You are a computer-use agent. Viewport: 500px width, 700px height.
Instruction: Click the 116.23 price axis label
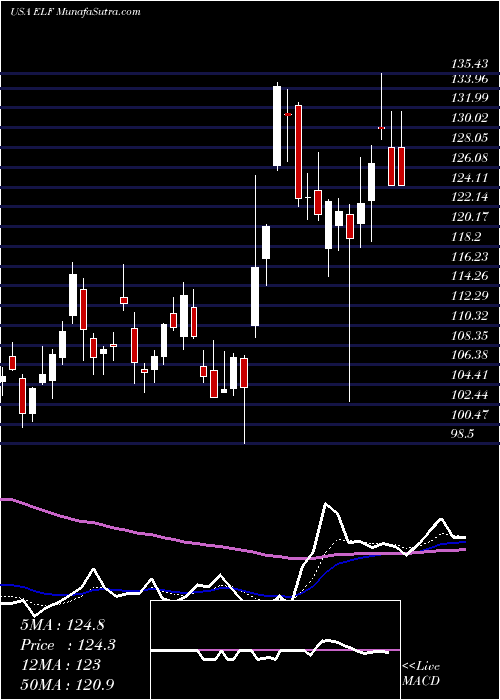tap(470, 257)
